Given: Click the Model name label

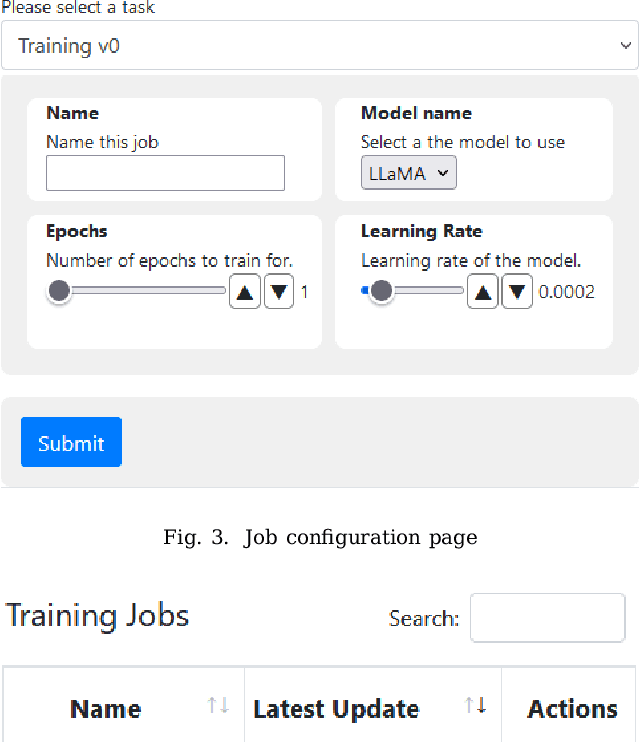Looking at the screenshot, I should (416, 113).
